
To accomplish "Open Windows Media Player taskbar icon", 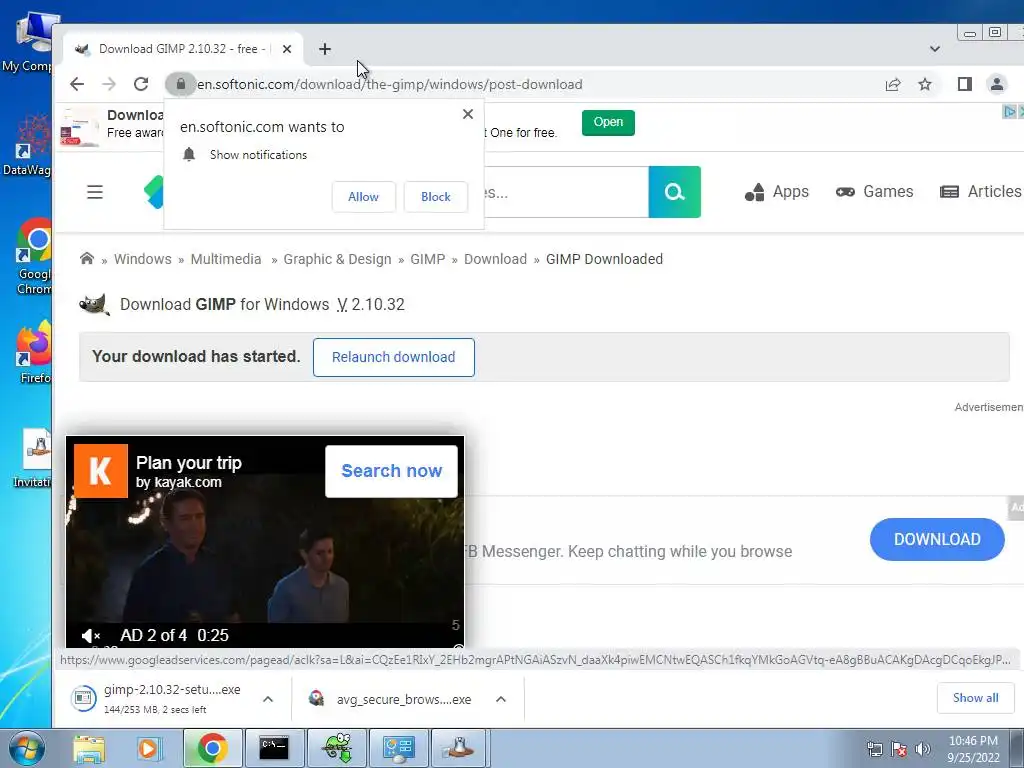I will 150,748.
